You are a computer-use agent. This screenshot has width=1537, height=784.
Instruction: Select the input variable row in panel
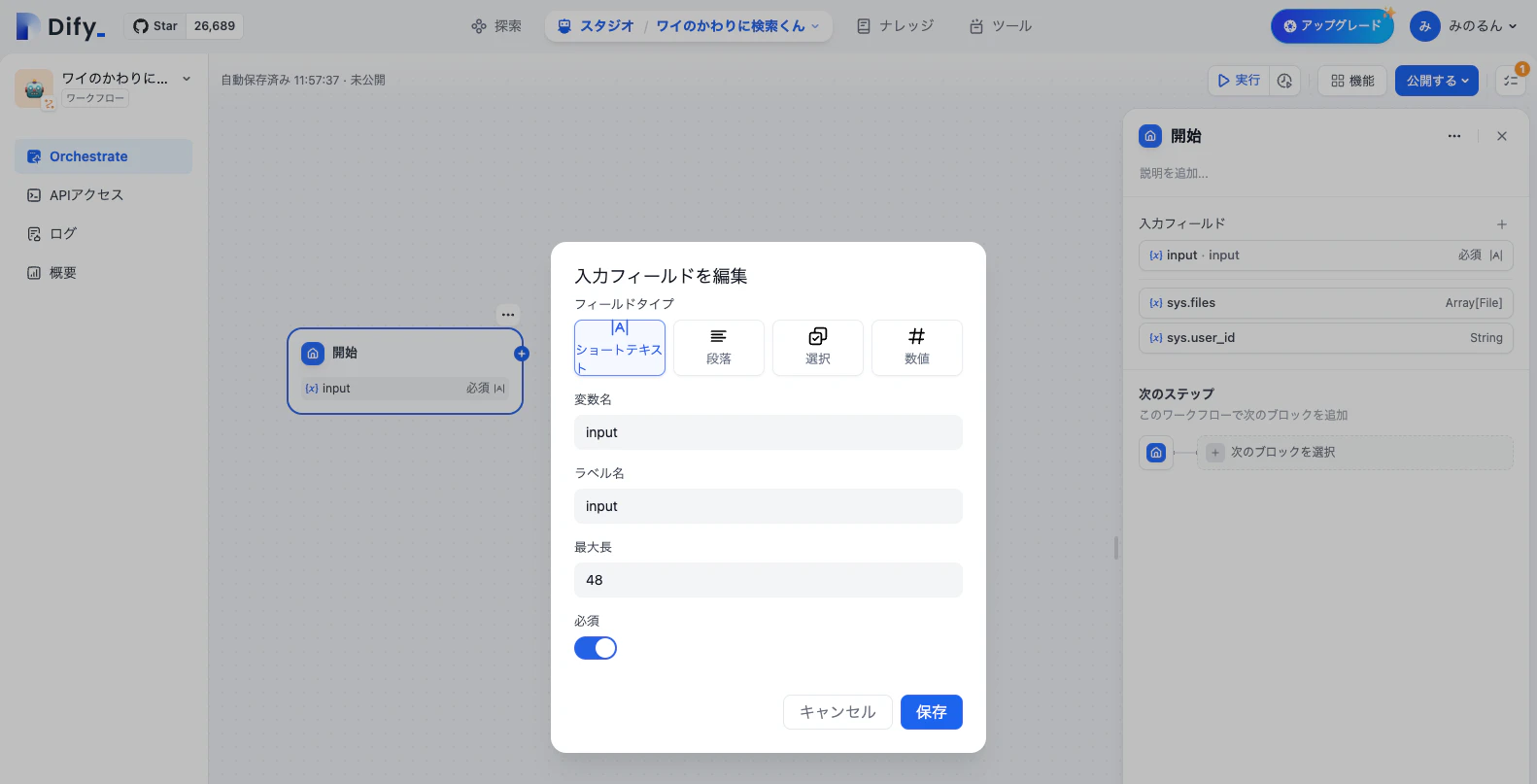1326,256
